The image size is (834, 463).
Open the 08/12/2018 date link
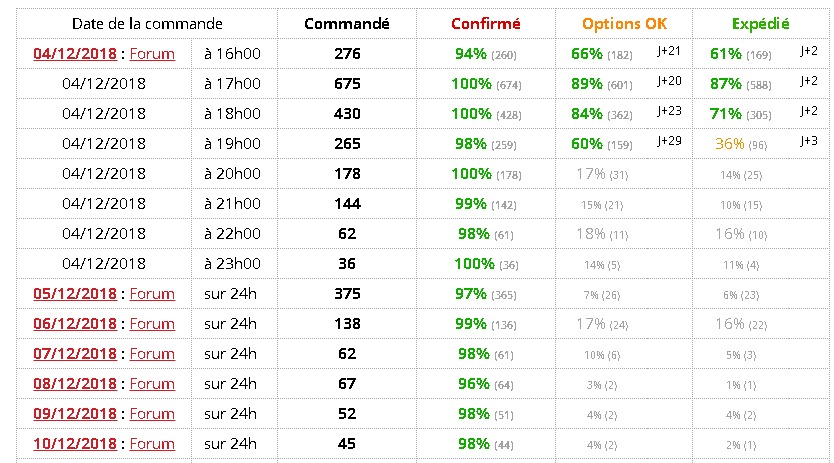pos(74,384)
